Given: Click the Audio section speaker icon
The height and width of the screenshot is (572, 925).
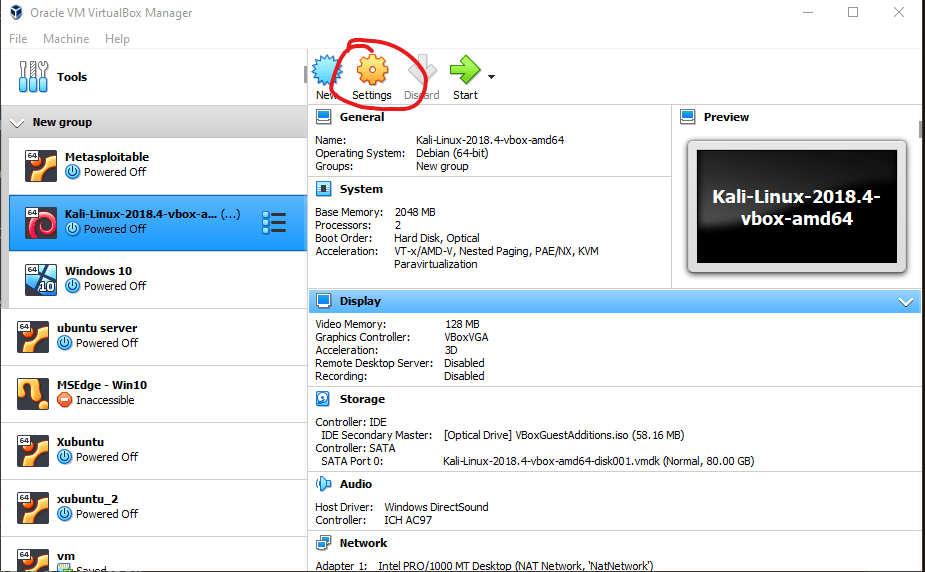Looking at the screenshot, I should click(324, 484).
